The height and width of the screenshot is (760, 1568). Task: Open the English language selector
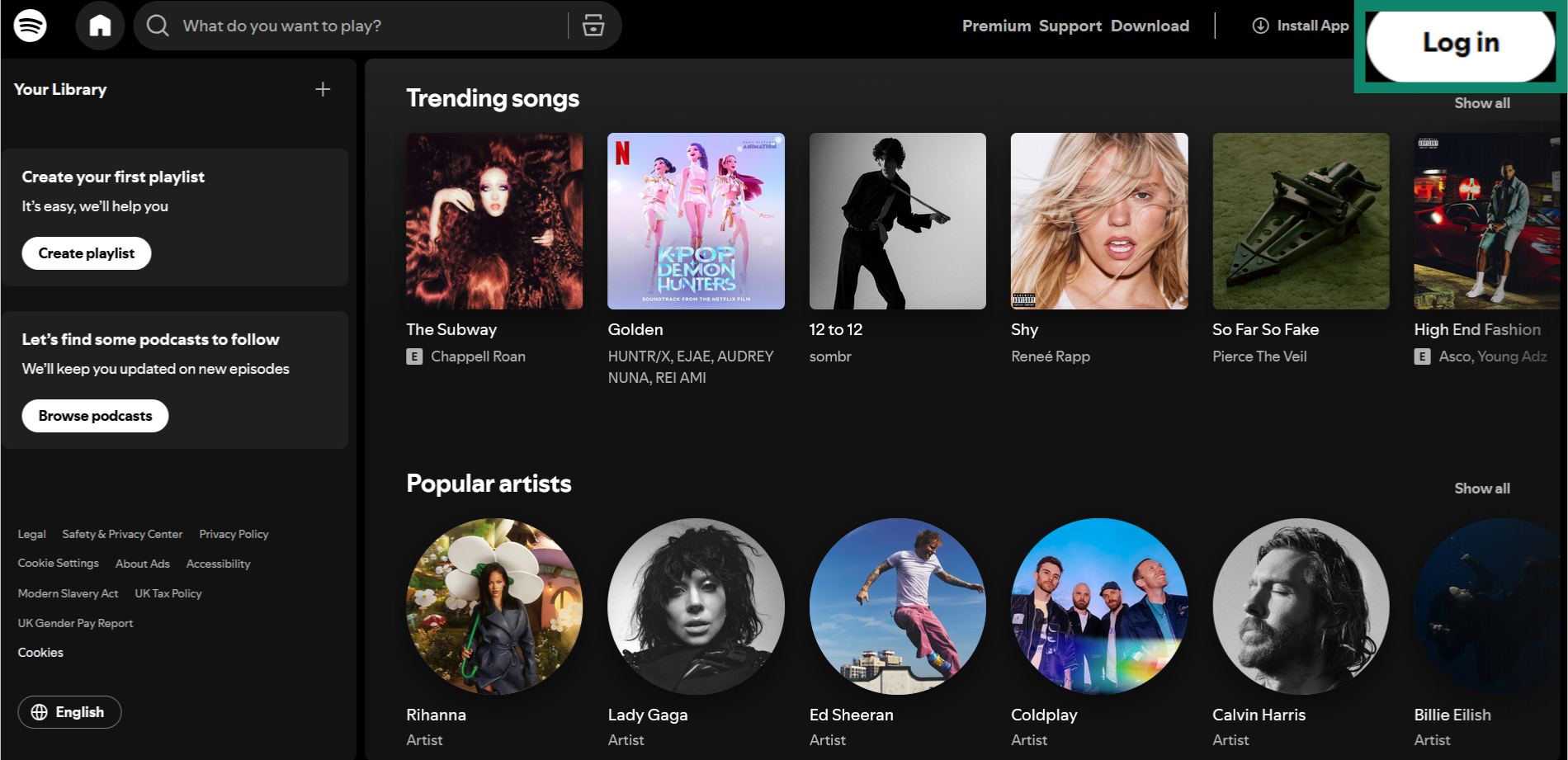pos(69,711)
